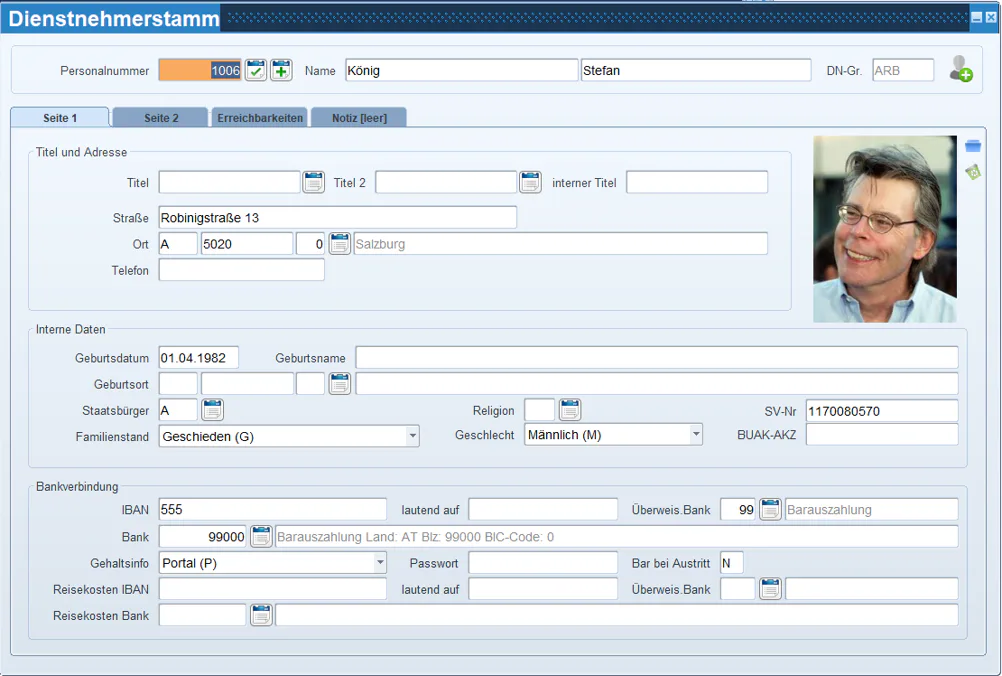Image resolution: width=1002 pixels, height=676 pixels.
Task: Click the DN-Gr. field
Action: coord(903,70)
